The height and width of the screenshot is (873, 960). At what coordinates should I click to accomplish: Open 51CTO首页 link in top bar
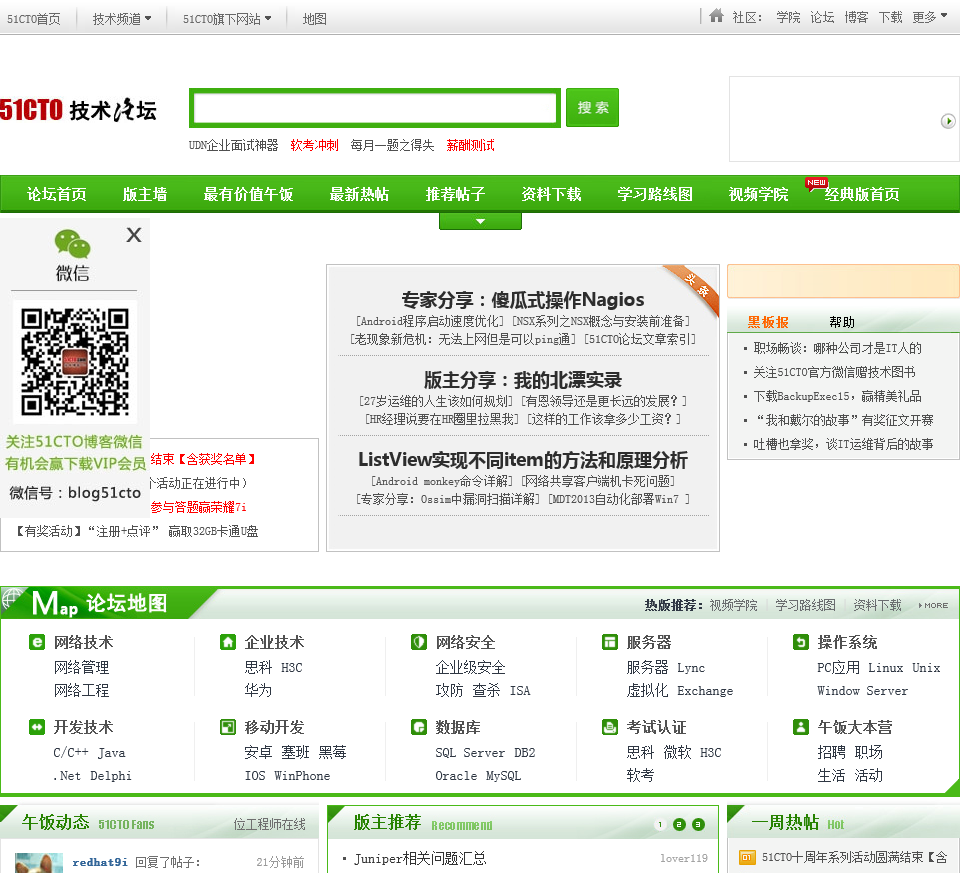34,19
